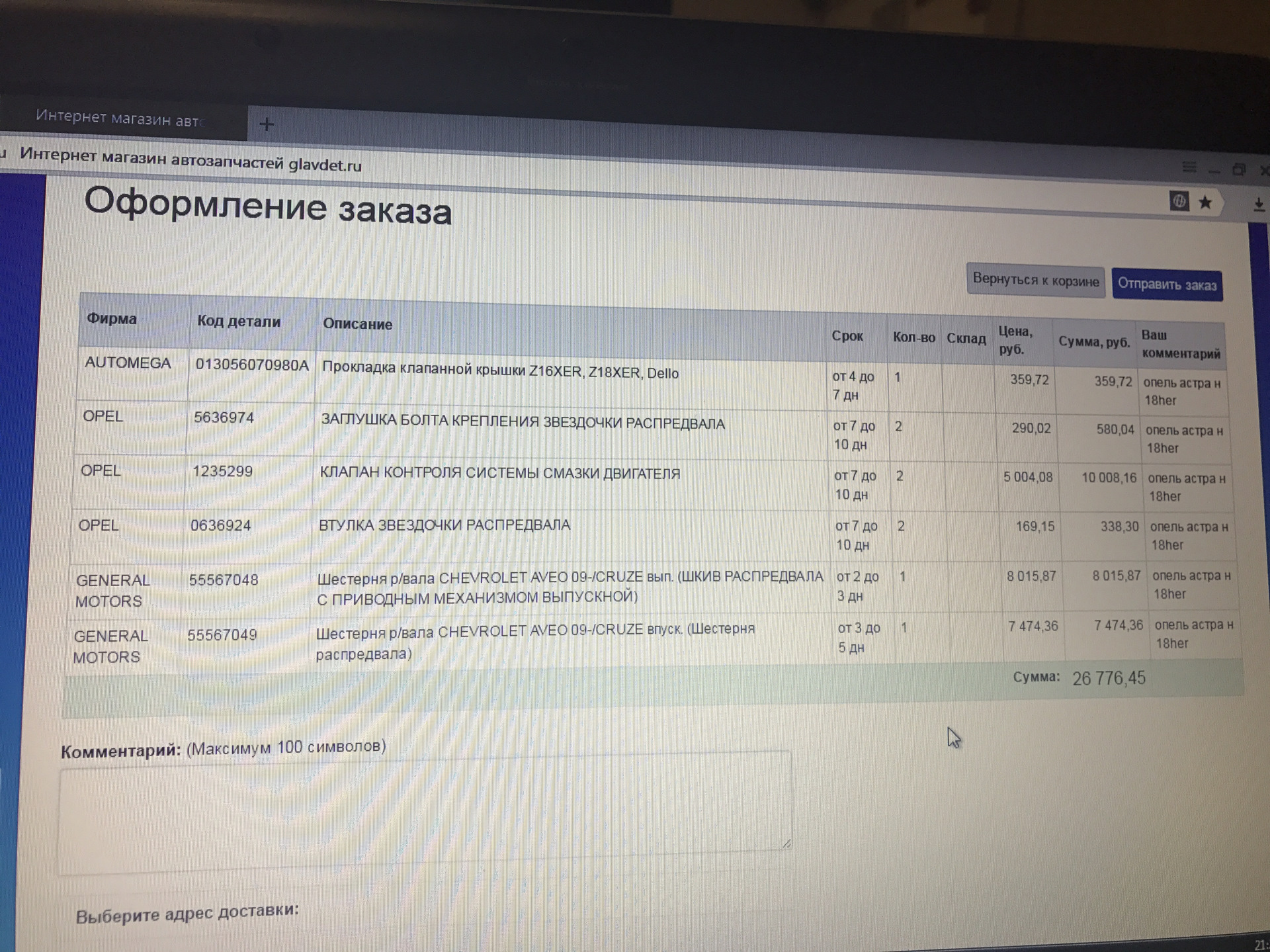This screenshot has height=952, width=1270.
Task: Open the downloads arrow icon
Action: (1259, 205)
